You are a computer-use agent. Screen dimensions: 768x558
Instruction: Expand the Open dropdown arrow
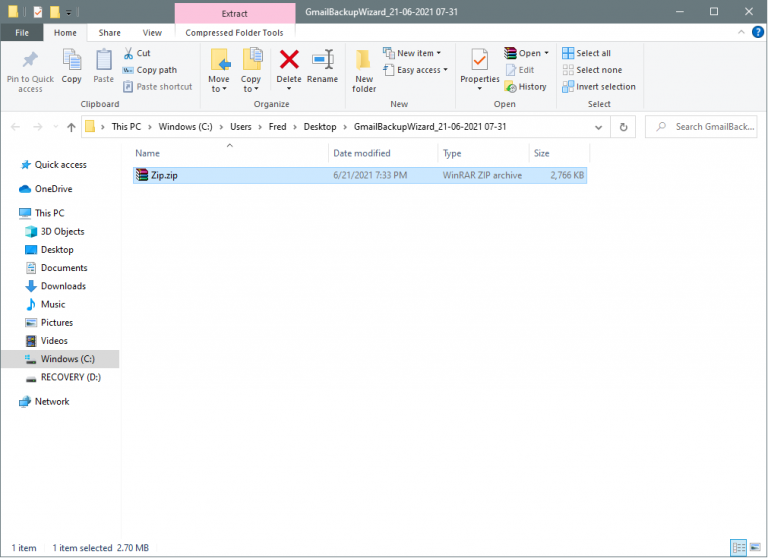(x=547, y=53)
